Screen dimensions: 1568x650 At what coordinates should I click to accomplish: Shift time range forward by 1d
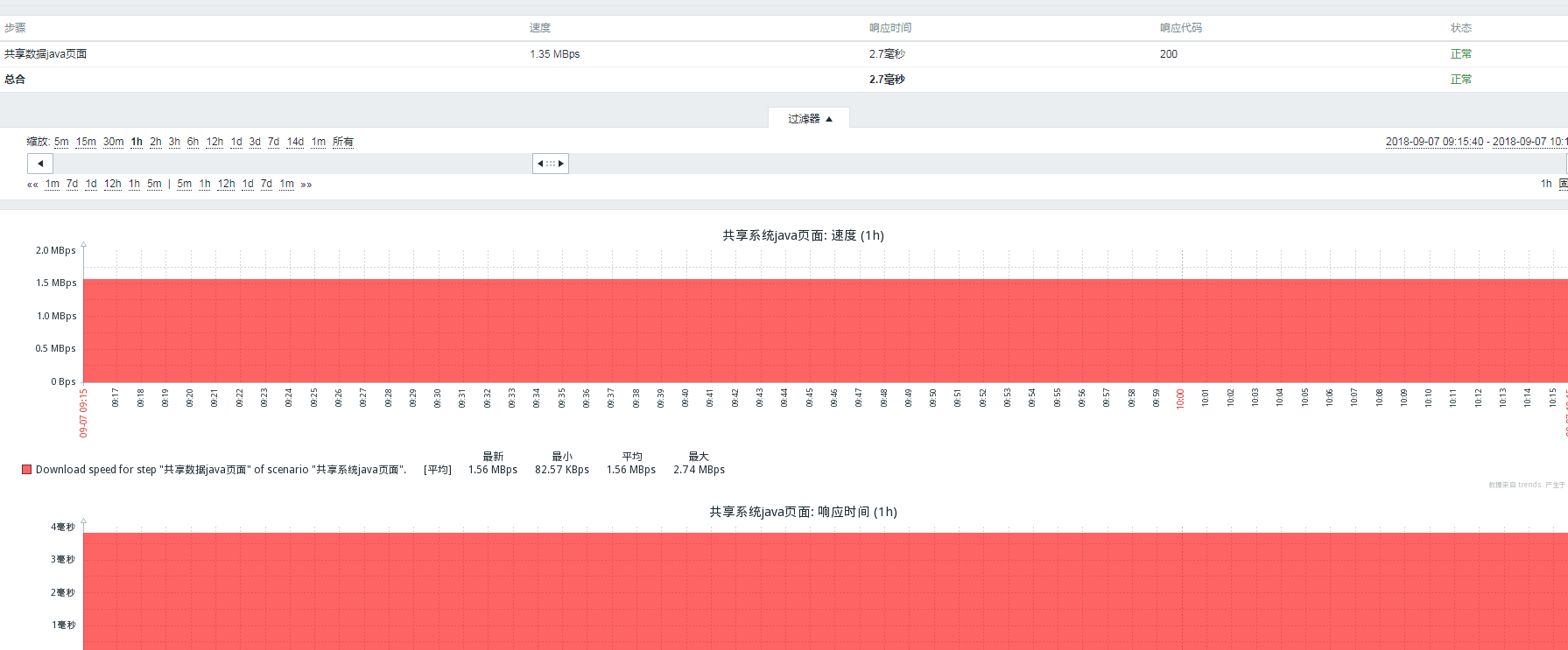tap(248, 185)
